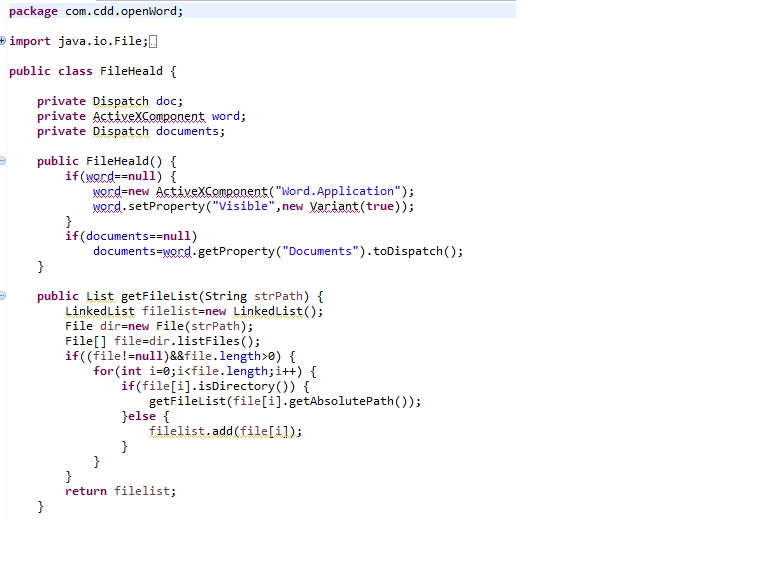
Task: Click 'List' return type of getFileList
Action: click(x=99, y=296)
